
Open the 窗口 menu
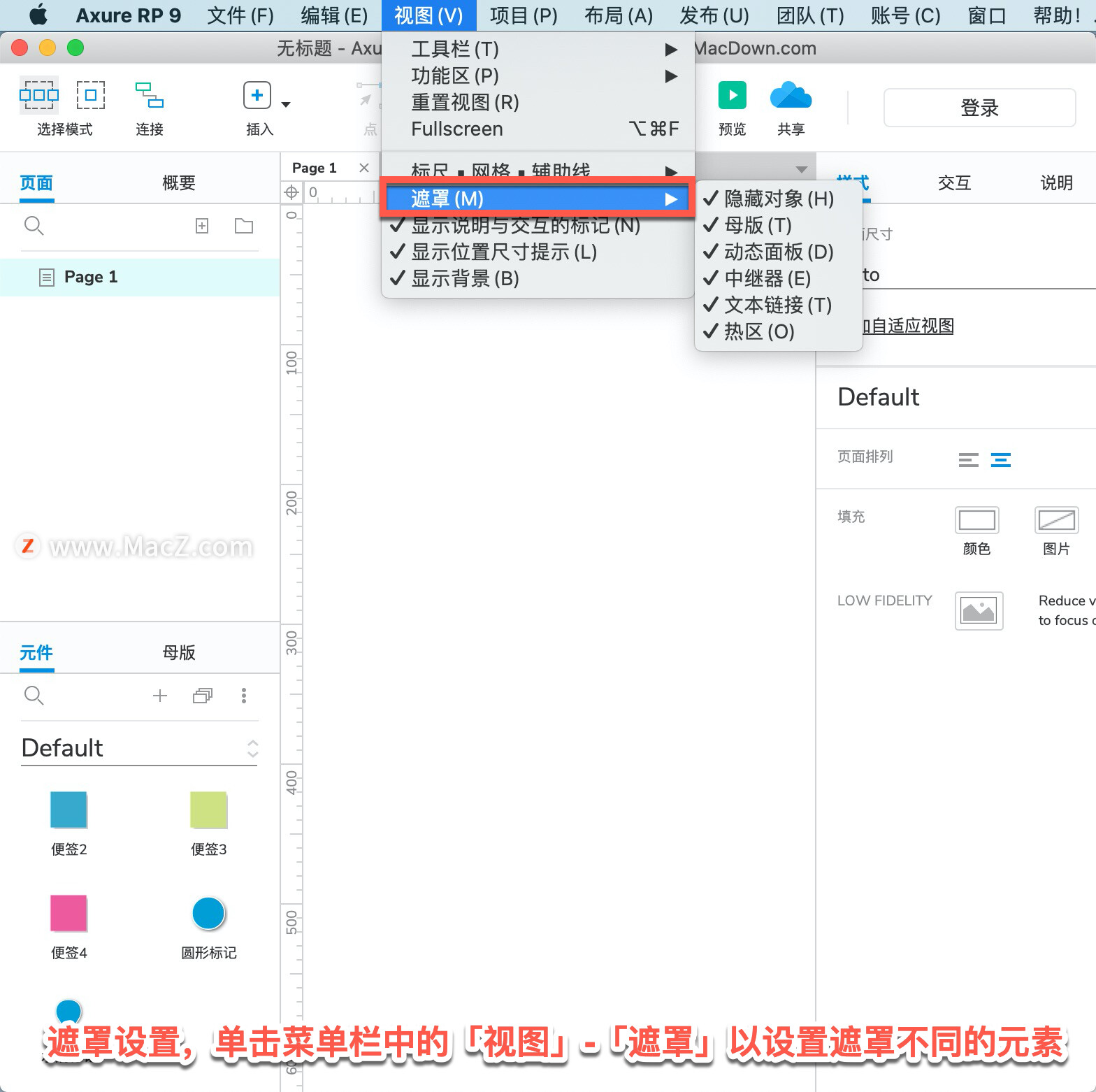click(x=987, y=15)
